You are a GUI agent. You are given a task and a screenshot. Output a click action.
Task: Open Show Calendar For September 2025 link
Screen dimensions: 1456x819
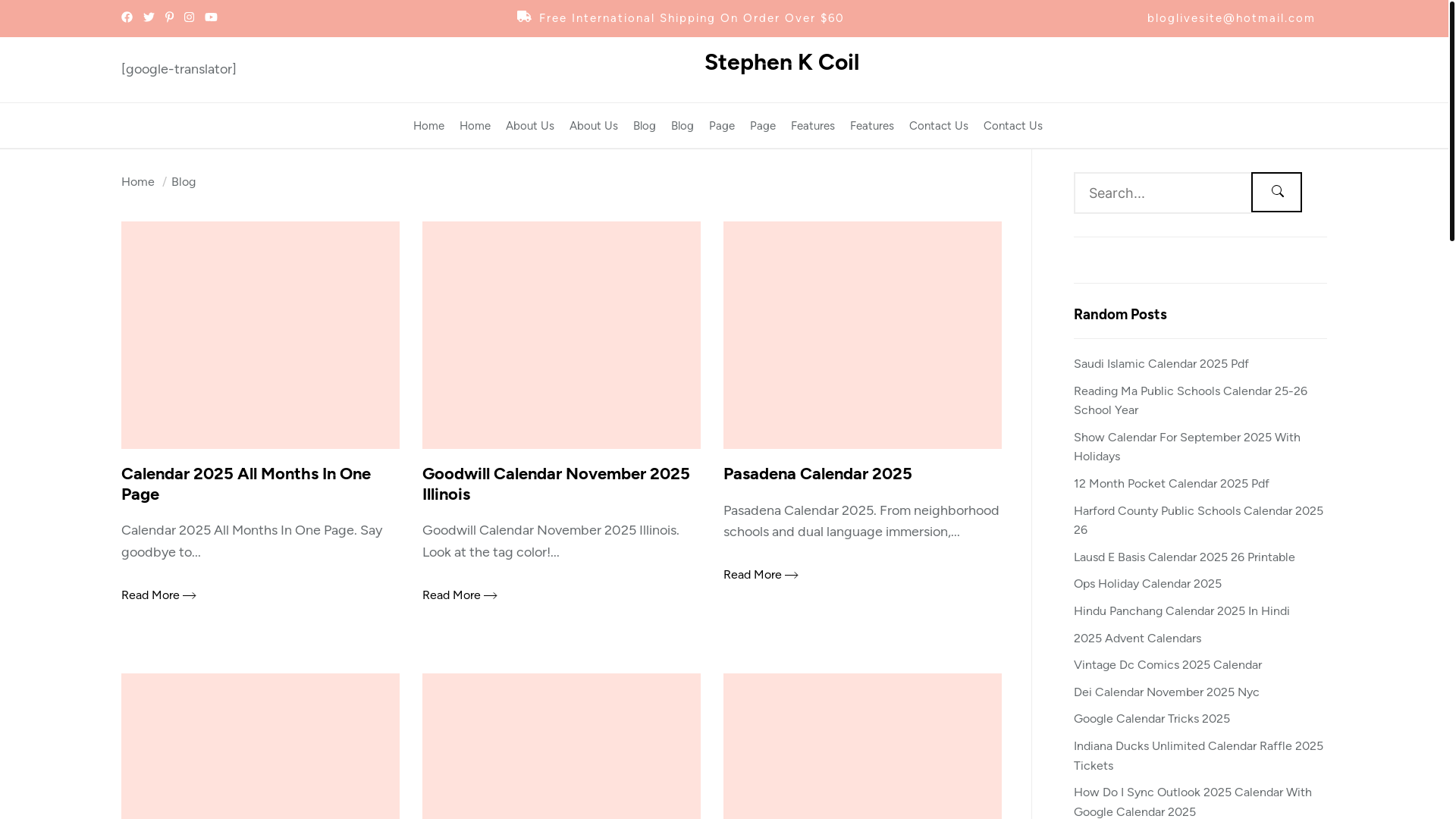pos(1187,447)
